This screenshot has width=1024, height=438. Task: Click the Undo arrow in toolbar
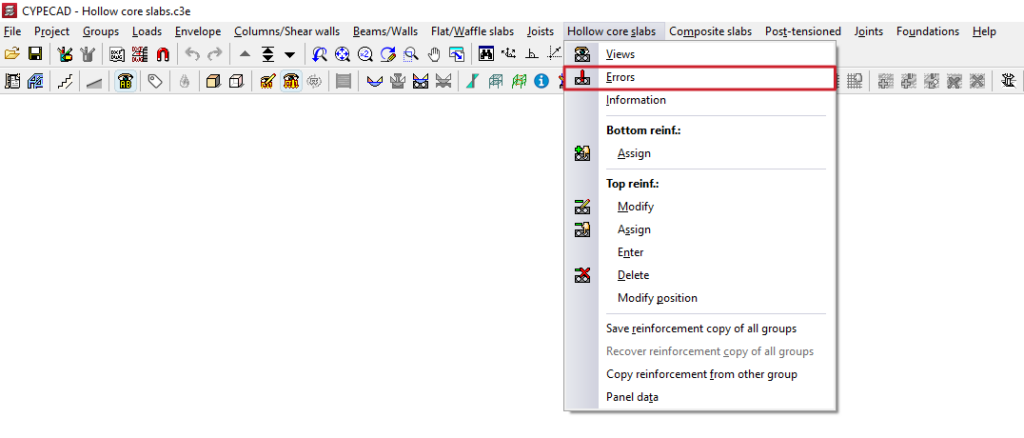192,54
